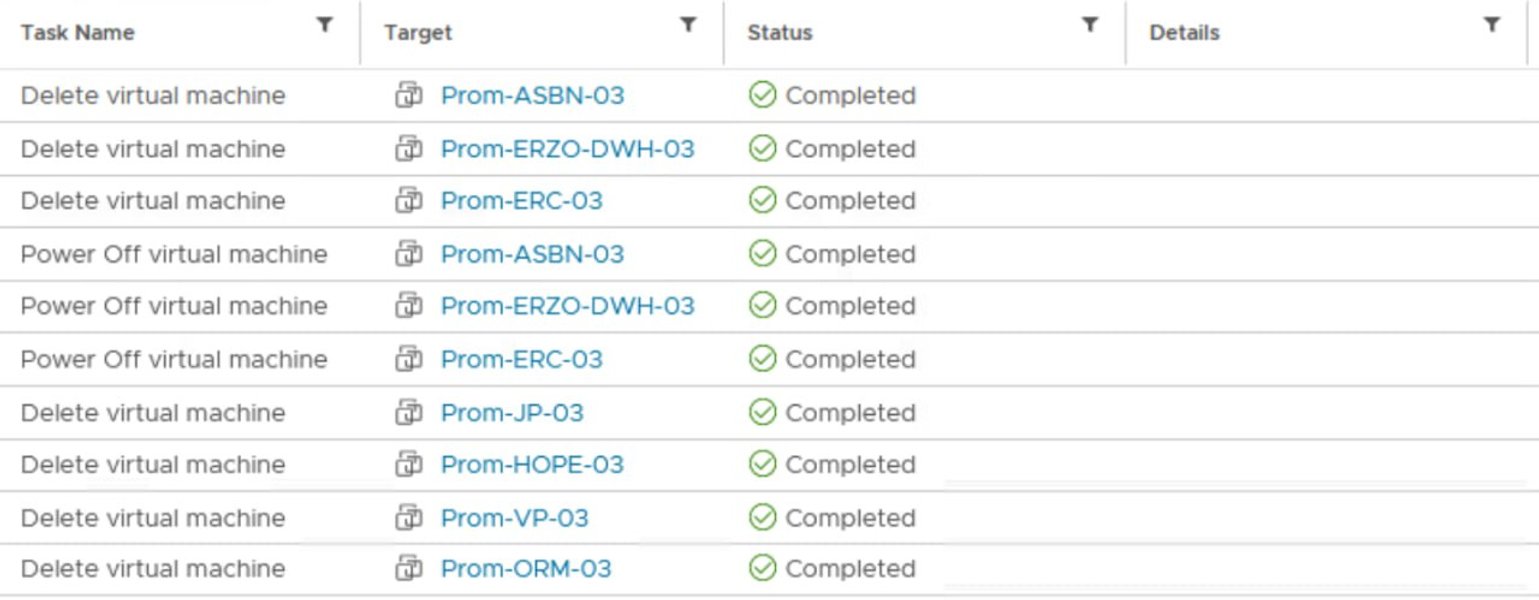1539x600 pixels.
Task: Open the Prom-HOPE-03 target link
Action: (x=532, y=465)
